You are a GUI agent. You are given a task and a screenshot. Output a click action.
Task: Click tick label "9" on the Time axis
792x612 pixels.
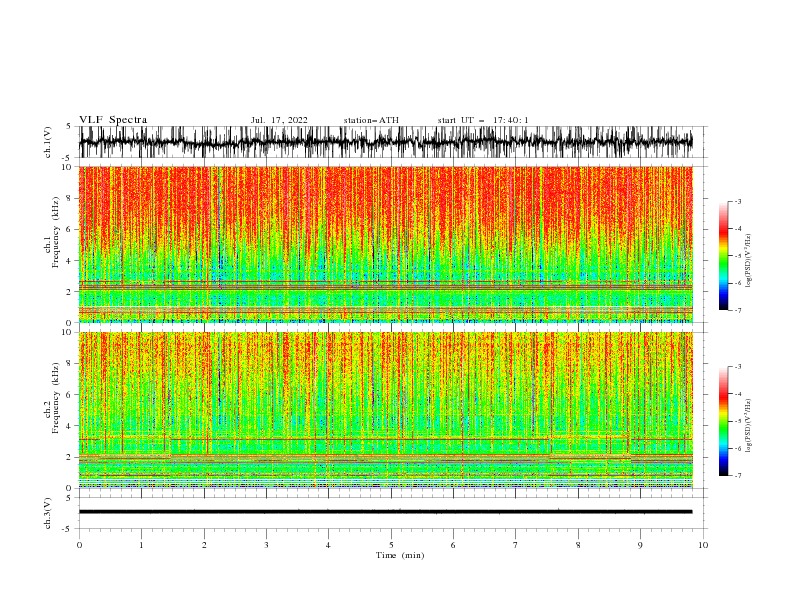(x=640, y=545)
